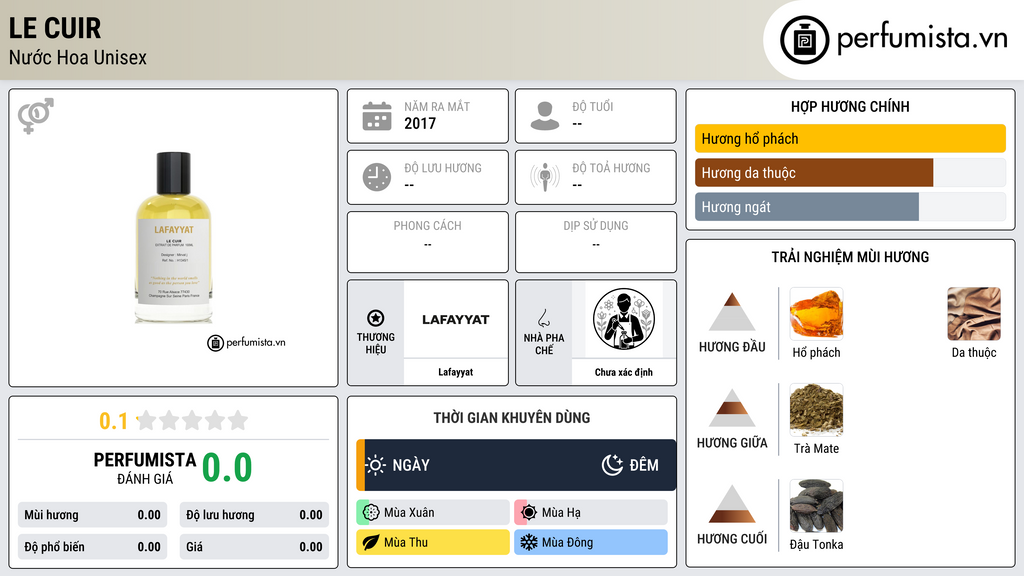Click the Hợp hương chính heading
Image resolution: width=1024 pixels, height=576 pixels.
pyautogui.click(x=850, y=106)
